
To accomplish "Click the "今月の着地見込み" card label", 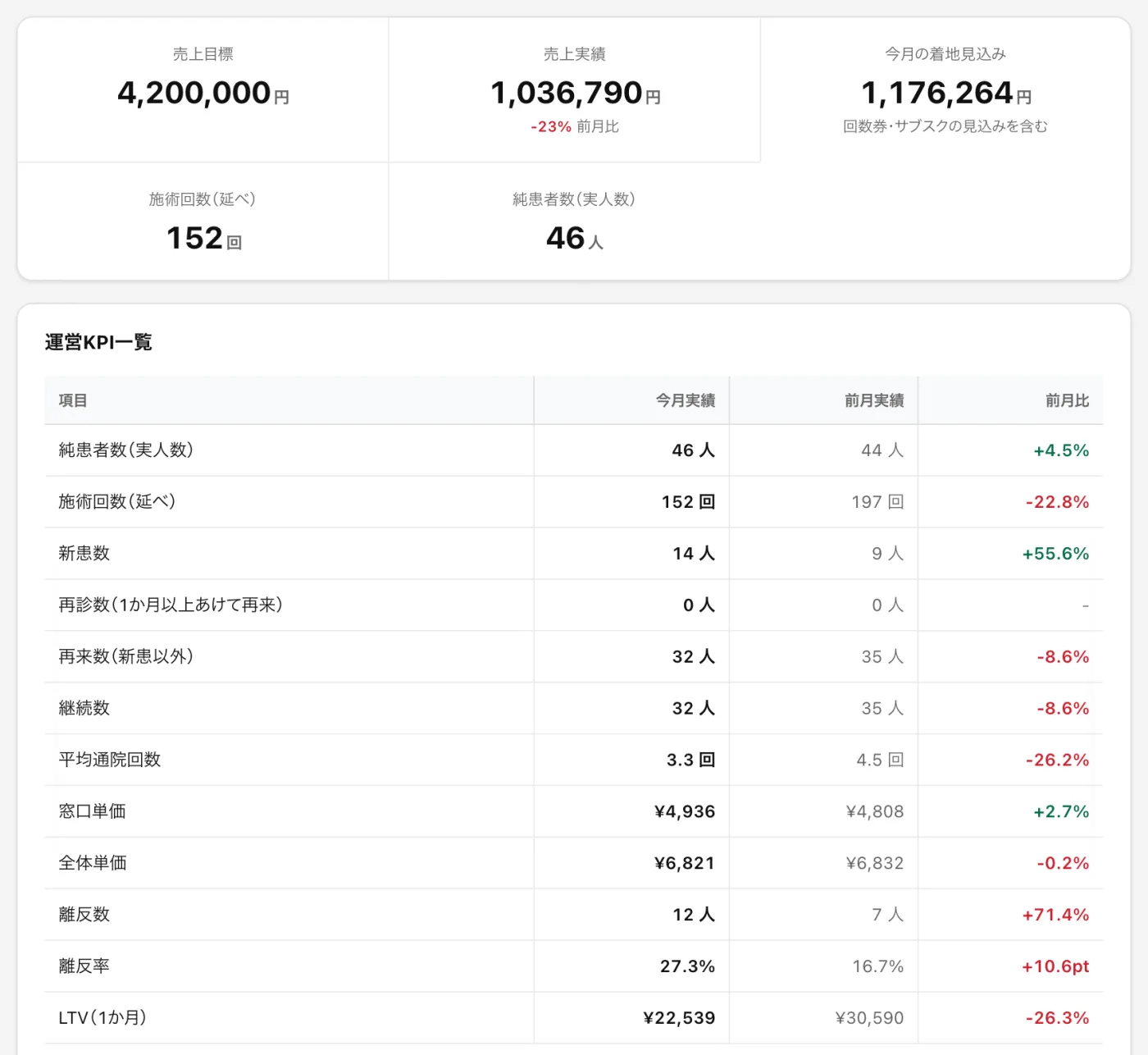I will 945,54.
